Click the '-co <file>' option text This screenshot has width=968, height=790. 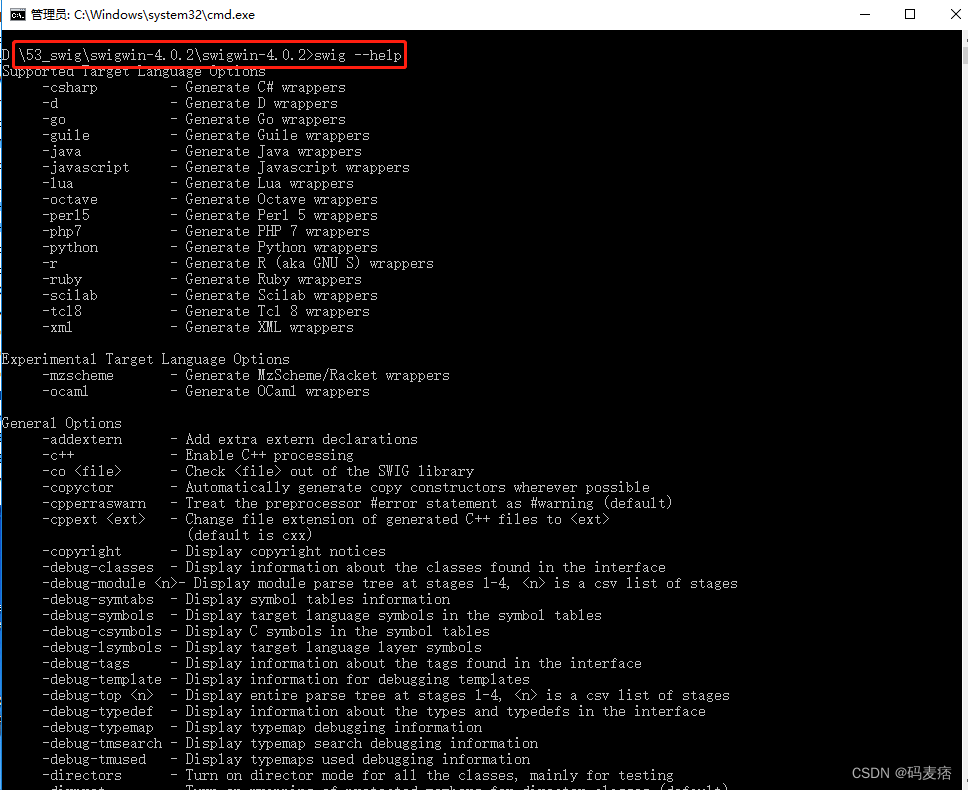pos(82,472)
